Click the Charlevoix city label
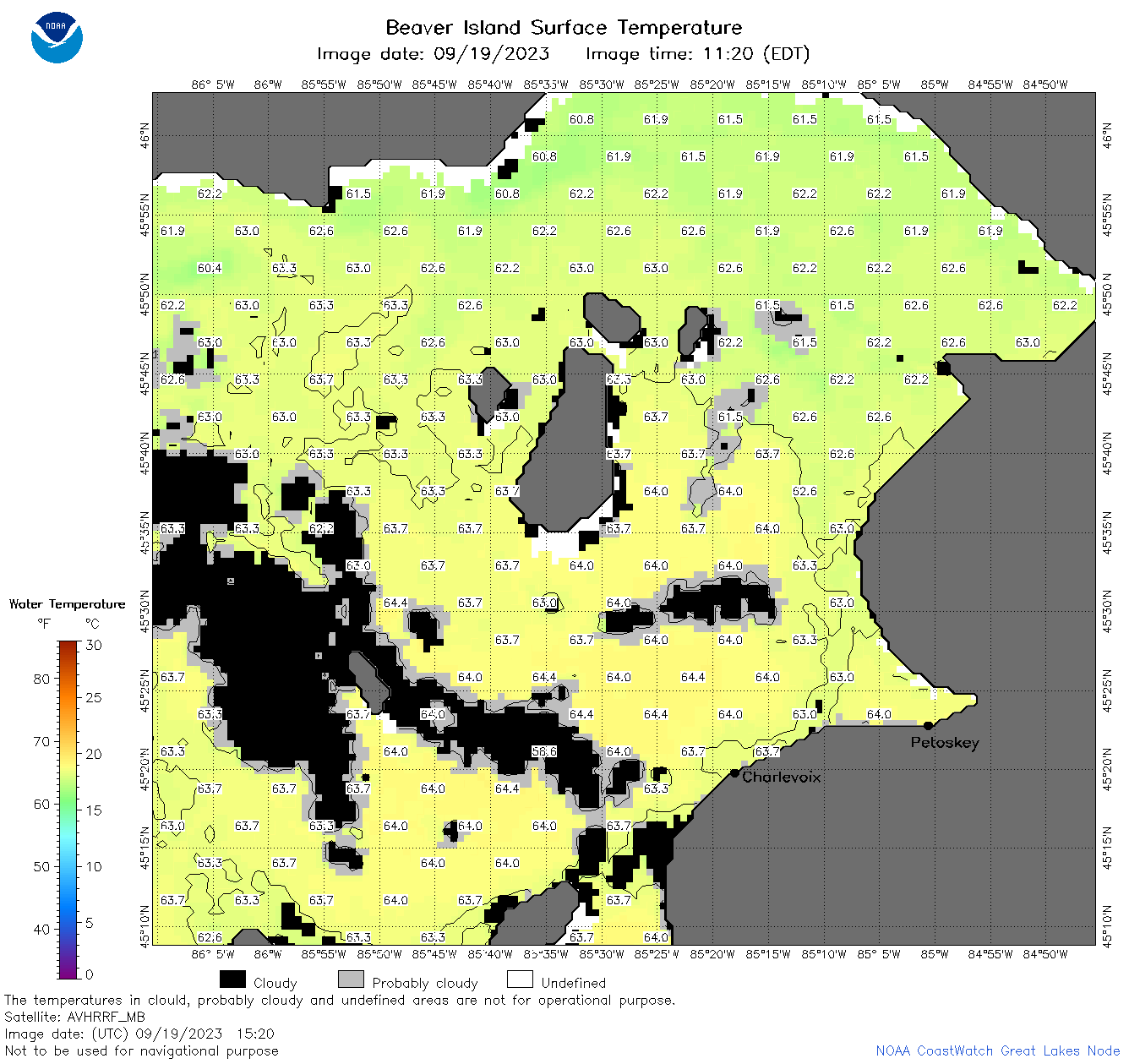The height and width of the screenshot is (1064, 1129). coord(781,777)
